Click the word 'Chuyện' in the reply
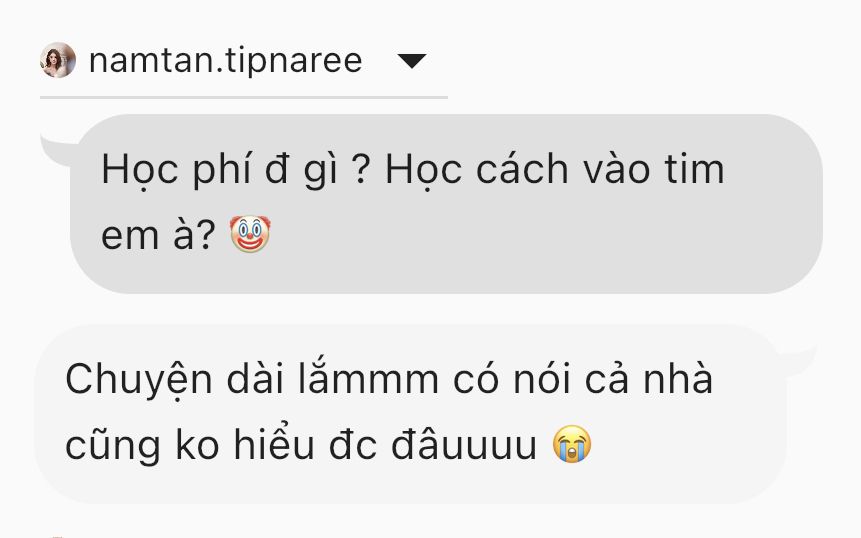 (139, 381)
